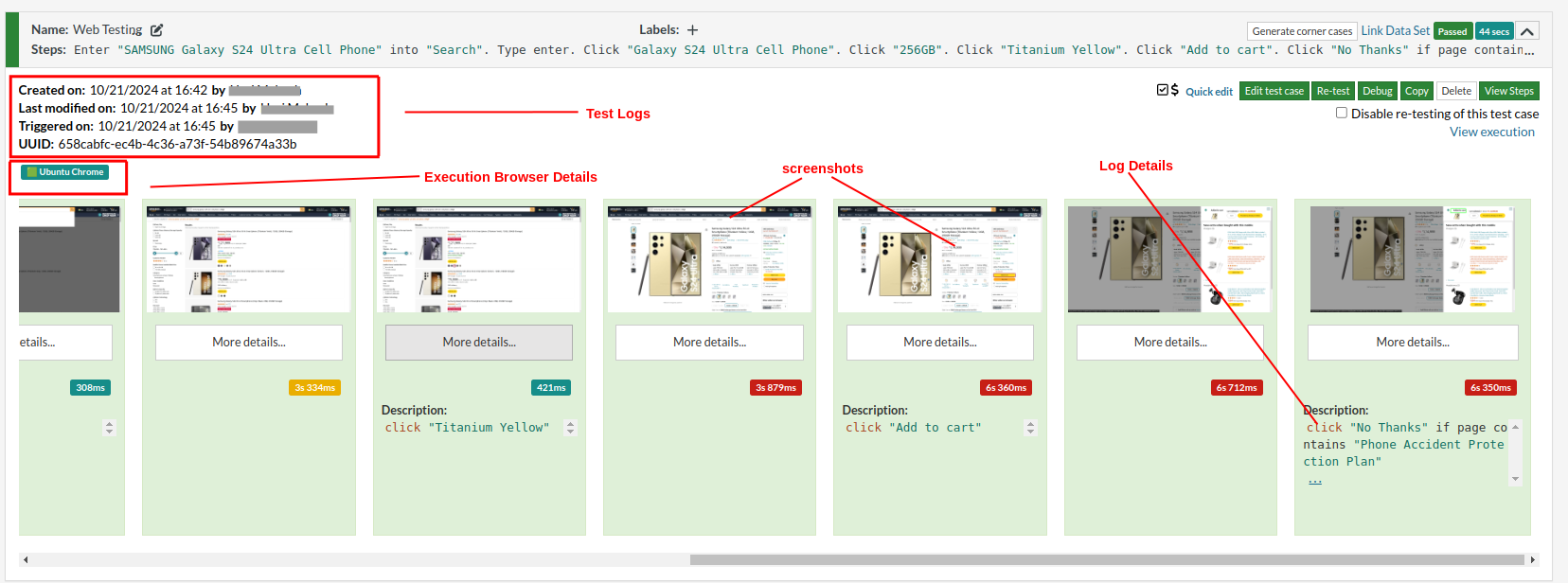1568x583 pixels.
Task: Expand More details on the 3s 879ms step
Action: pos(709,343)
